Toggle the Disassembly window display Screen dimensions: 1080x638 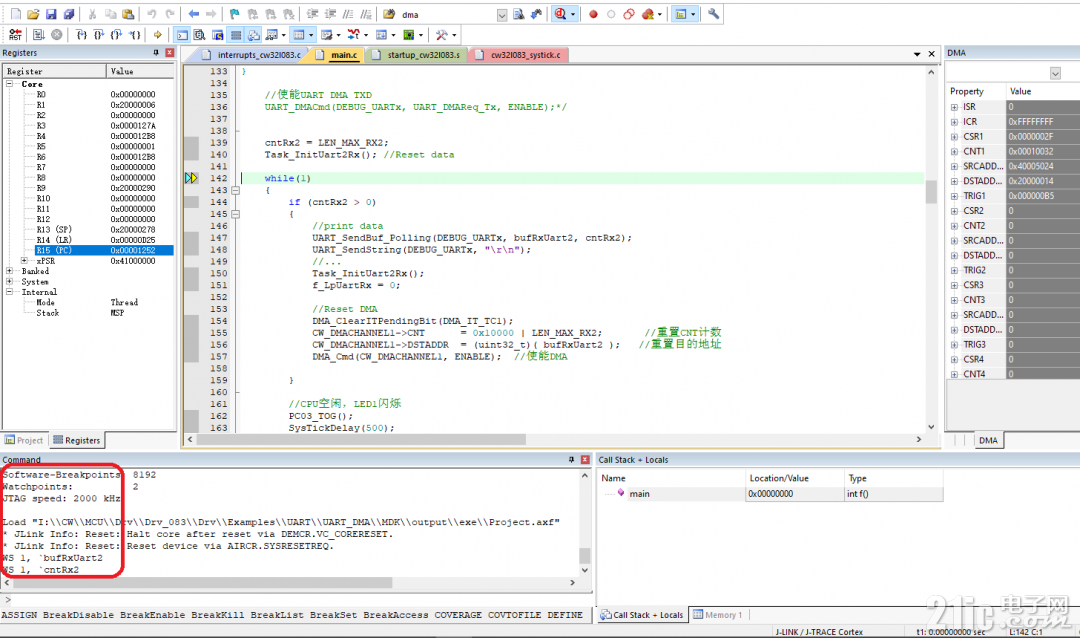[x=200, y=34]
